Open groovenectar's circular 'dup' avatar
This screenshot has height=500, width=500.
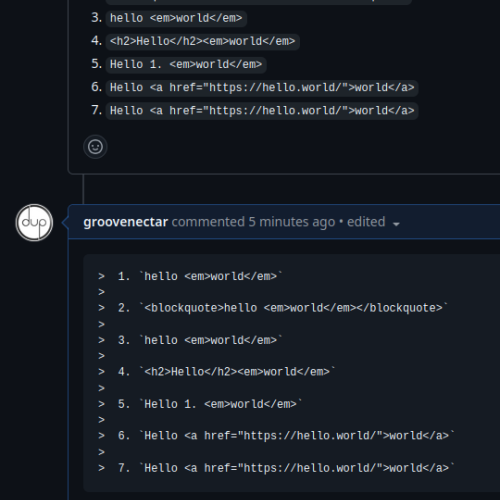click(x=34, y=223)
